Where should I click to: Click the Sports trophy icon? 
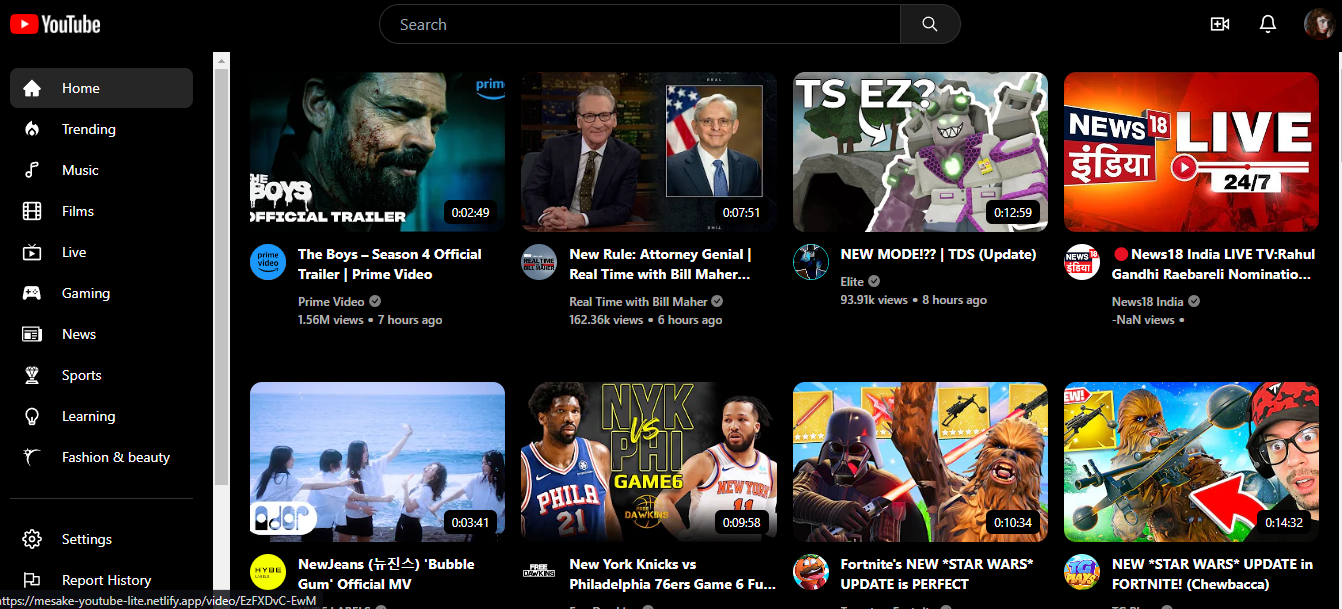(32, 375)
